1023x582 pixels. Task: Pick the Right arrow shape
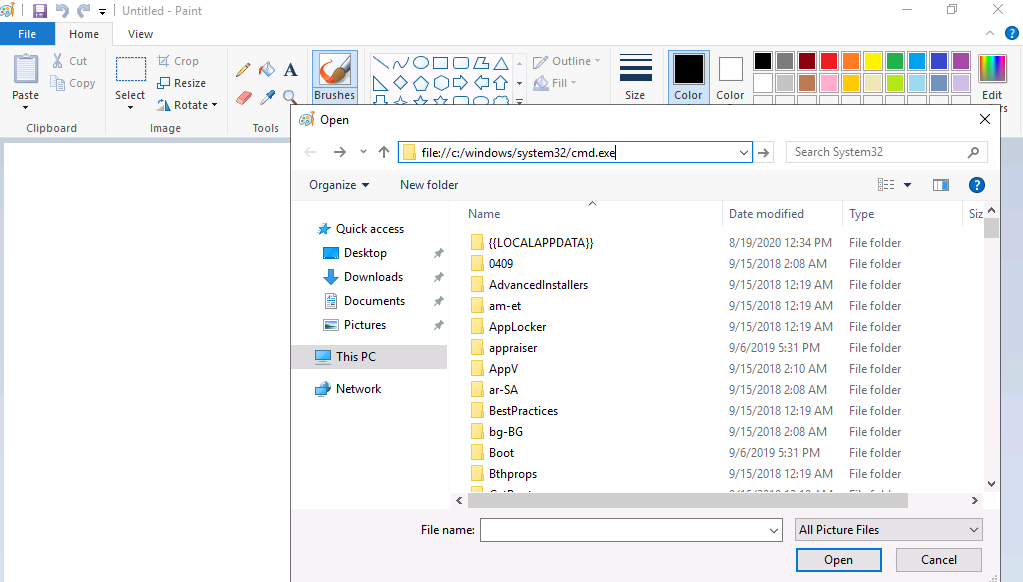click(x=460, y=83)
